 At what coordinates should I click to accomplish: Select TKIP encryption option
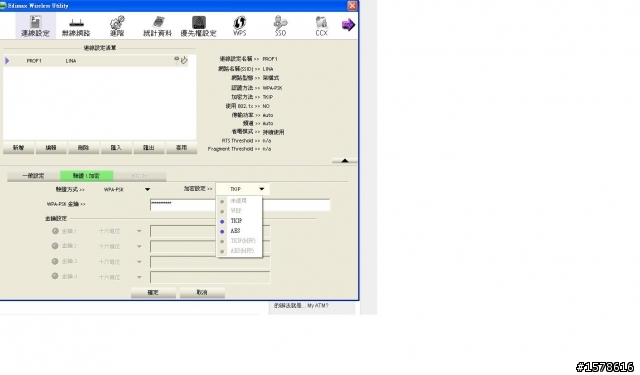[x=236, y=221]
